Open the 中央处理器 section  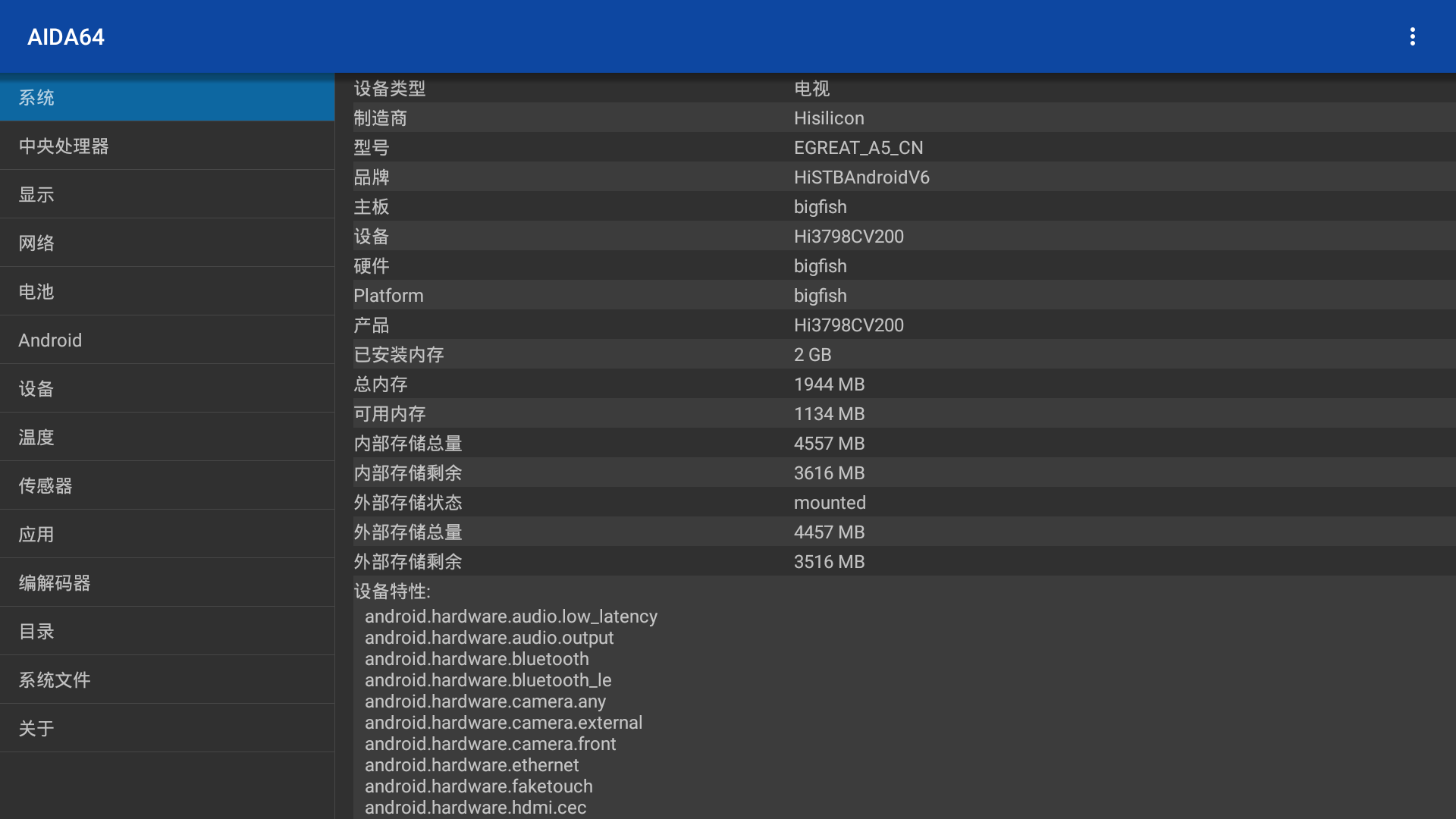pos(167,146)
